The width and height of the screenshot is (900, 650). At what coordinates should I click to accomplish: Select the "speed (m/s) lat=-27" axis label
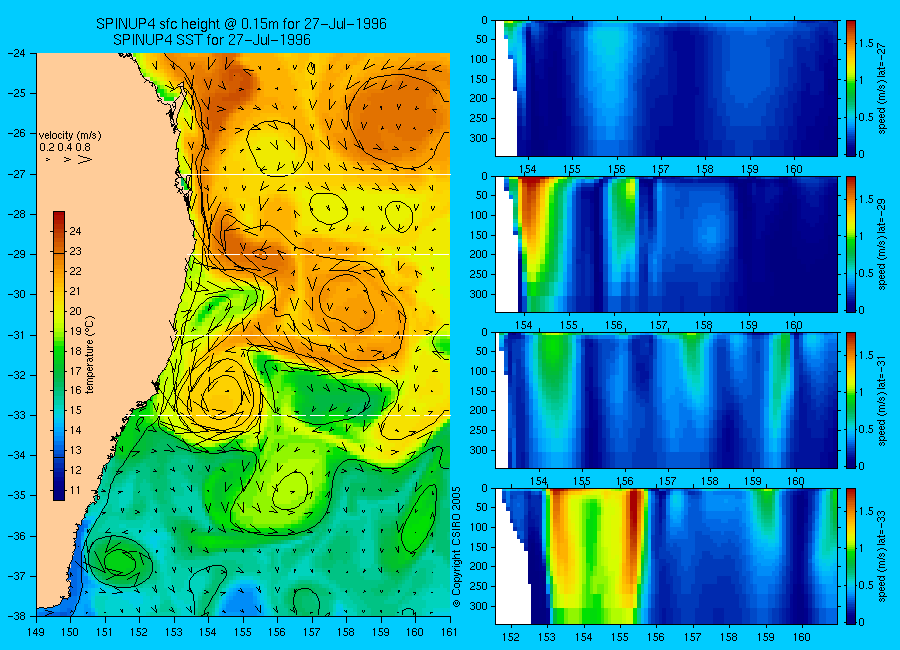pyautogui.click(x=882, y=88)
